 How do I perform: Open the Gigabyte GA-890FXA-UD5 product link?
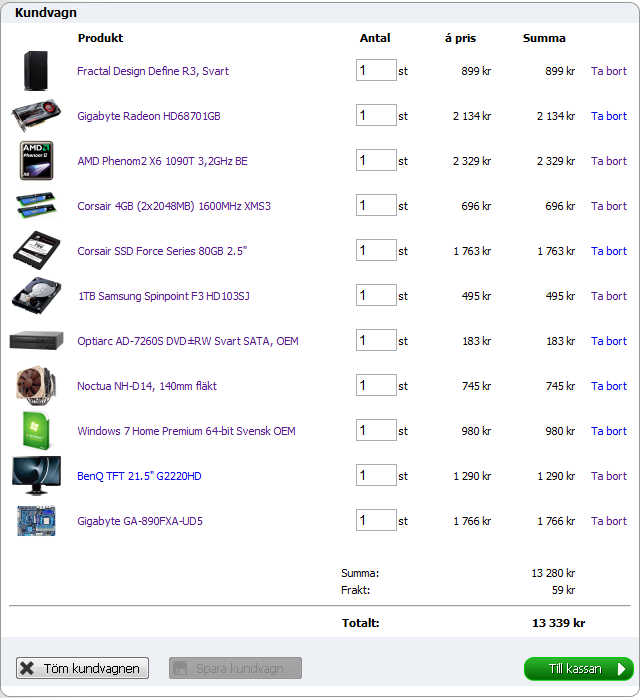coord(139,521)
